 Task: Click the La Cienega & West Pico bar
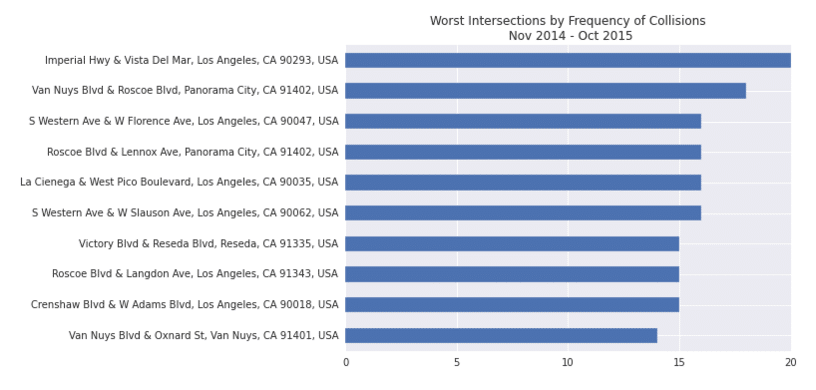click(523, 183)
